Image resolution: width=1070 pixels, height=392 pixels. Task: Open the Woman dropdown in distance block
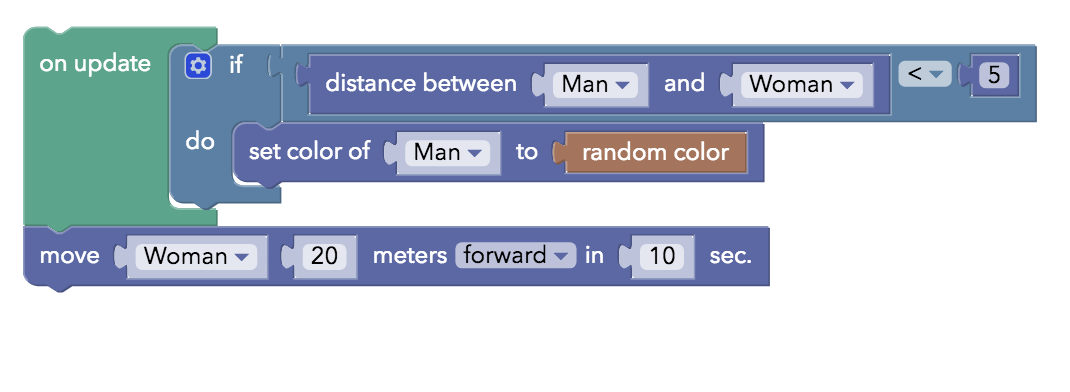(802, 85)
